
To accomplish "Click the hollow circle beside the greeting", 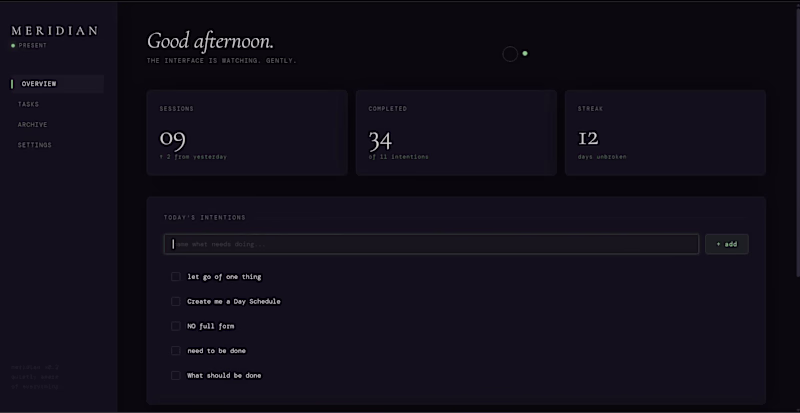I will [510, 54].
